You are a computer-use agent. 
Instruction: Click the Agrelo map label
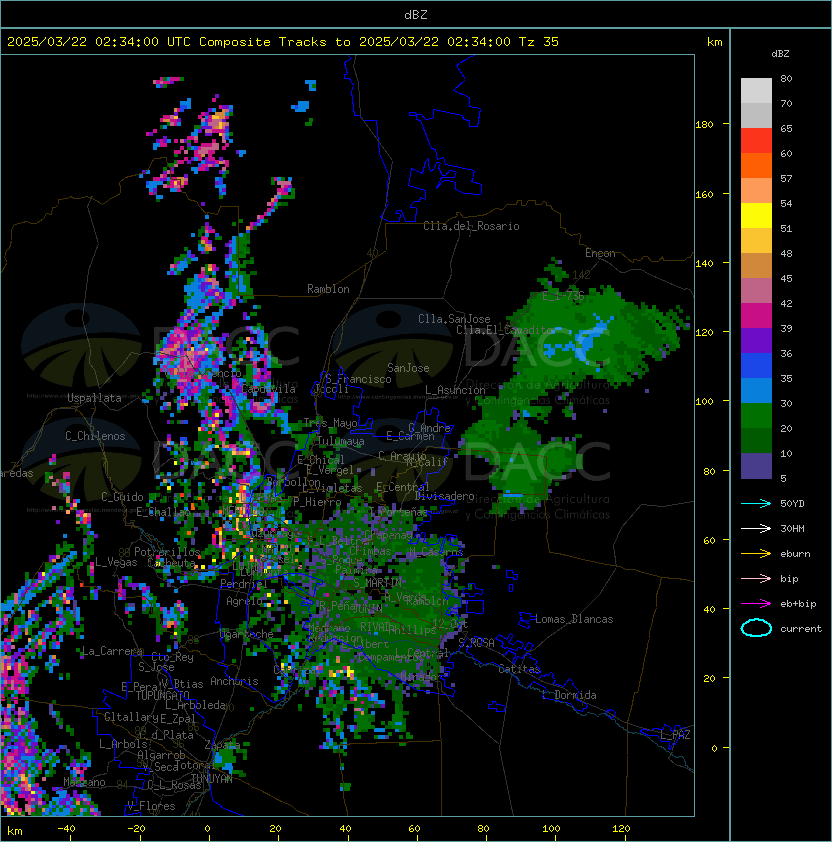click(x=244, y=601)
